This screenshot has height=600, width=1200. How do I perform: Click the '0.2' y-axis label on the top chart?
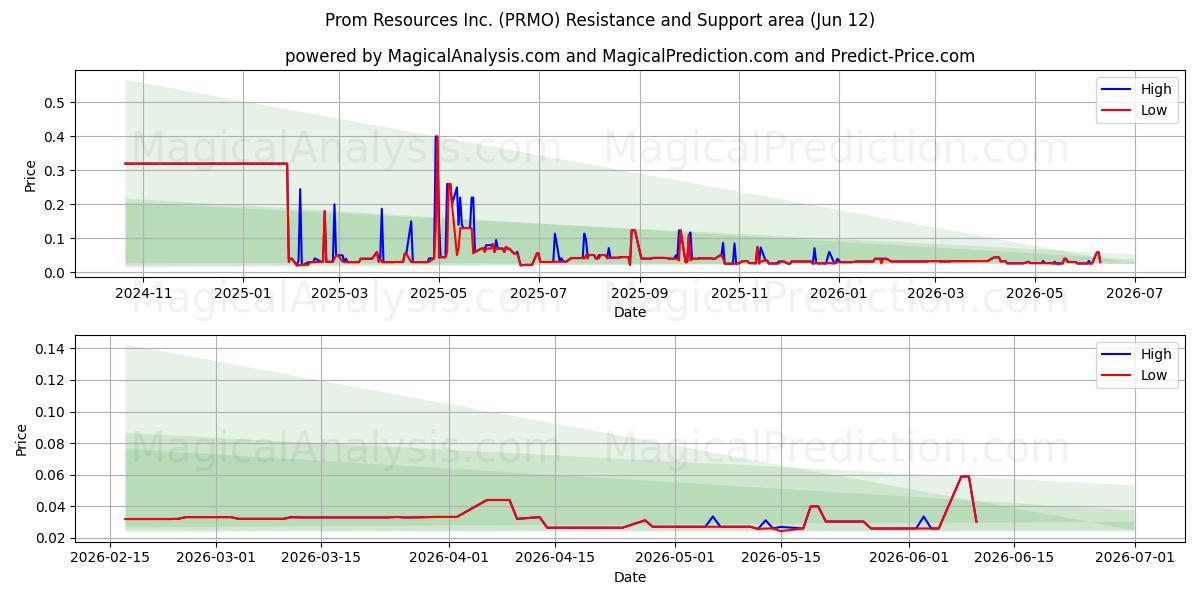55,205
